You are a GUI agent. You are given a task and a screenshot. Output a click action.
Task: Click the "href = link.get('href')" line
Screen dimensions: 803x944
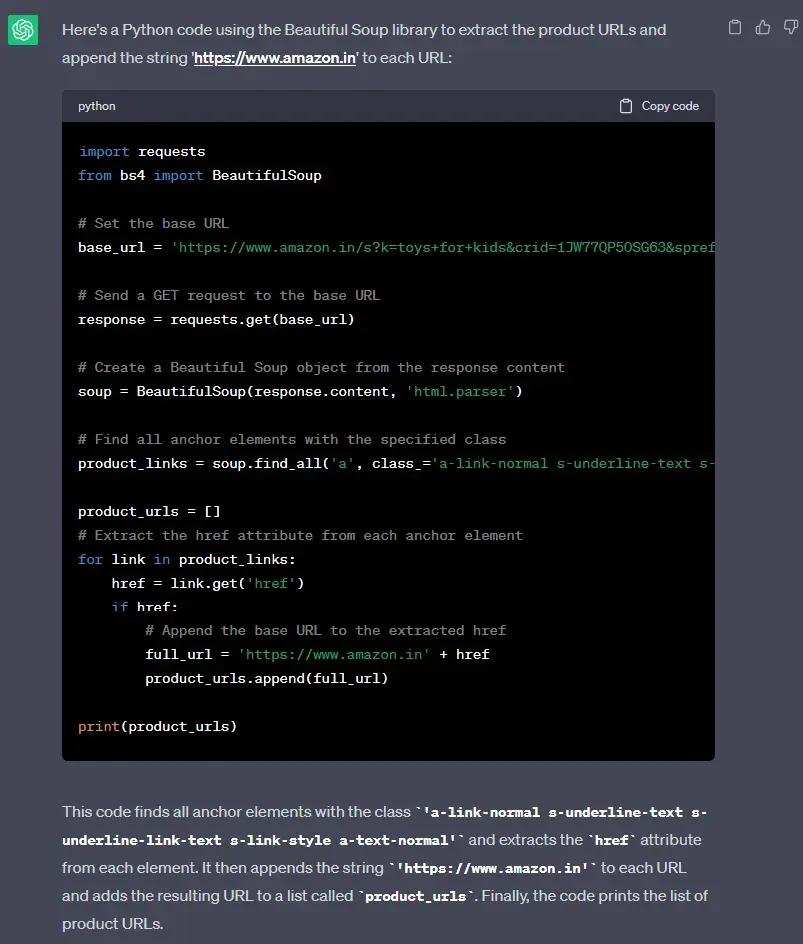click(208, 583)
